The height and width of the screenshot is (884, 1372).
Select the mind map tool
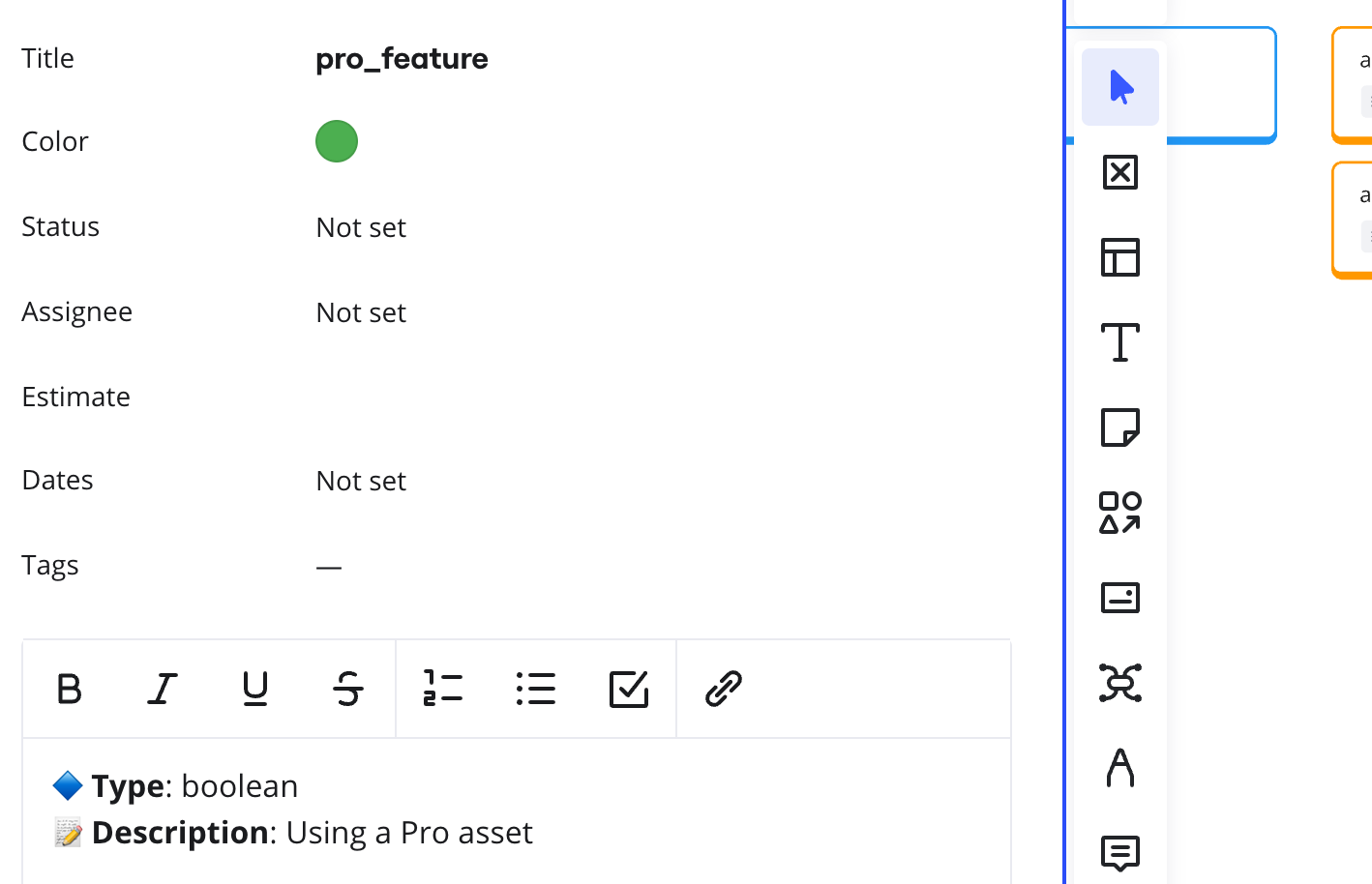pos(1120,683)
